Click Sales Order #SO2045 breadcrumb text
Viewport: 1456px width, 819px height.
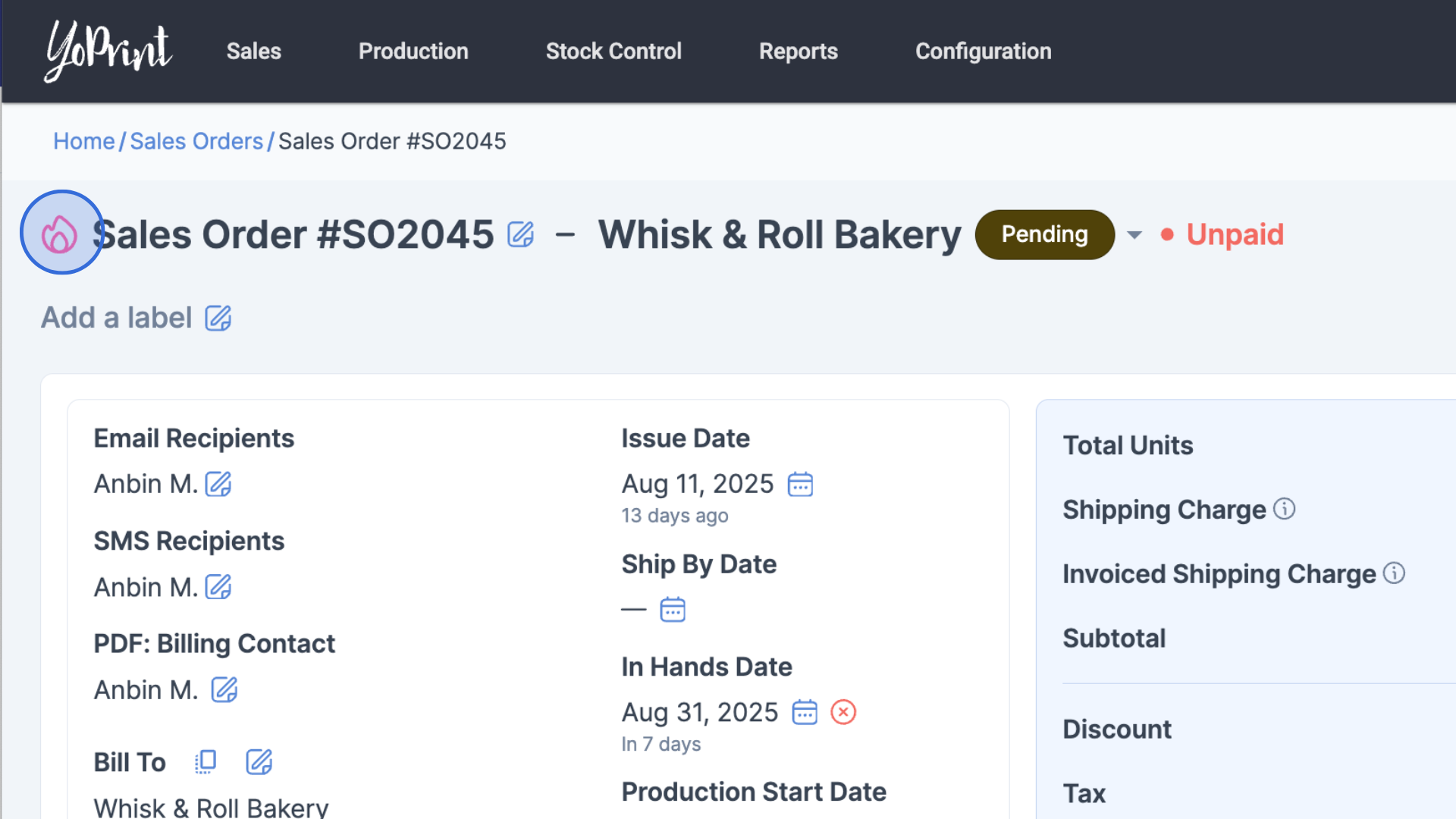point(392,141)
